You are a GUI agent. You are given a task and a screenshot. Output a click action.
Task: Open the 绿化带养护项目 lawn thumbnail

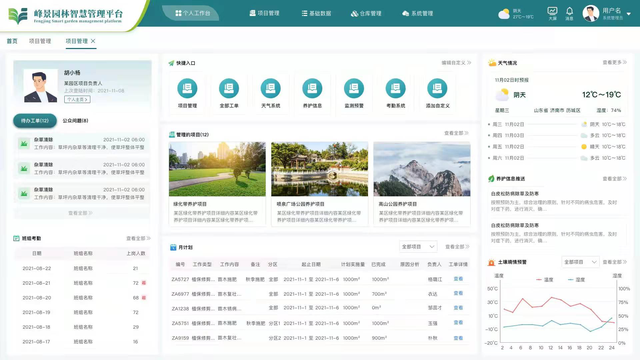coord(217,169)
